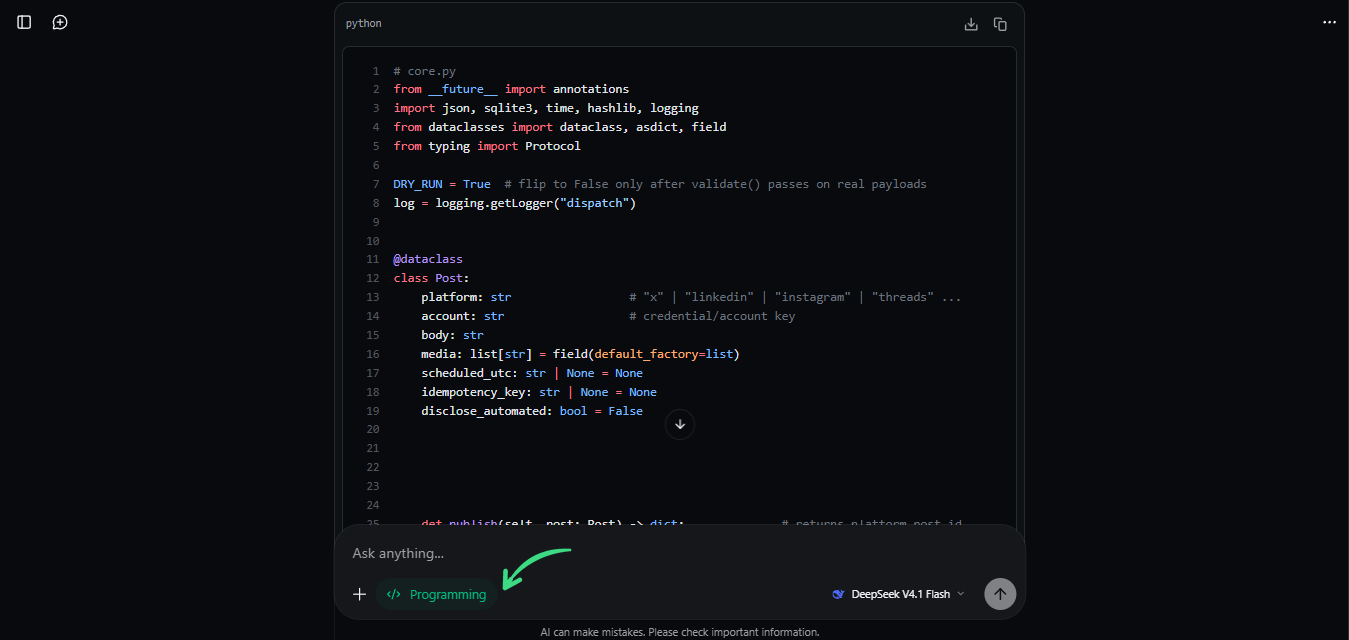Start a new chat
1349x640 pixels.
[60, 22]
